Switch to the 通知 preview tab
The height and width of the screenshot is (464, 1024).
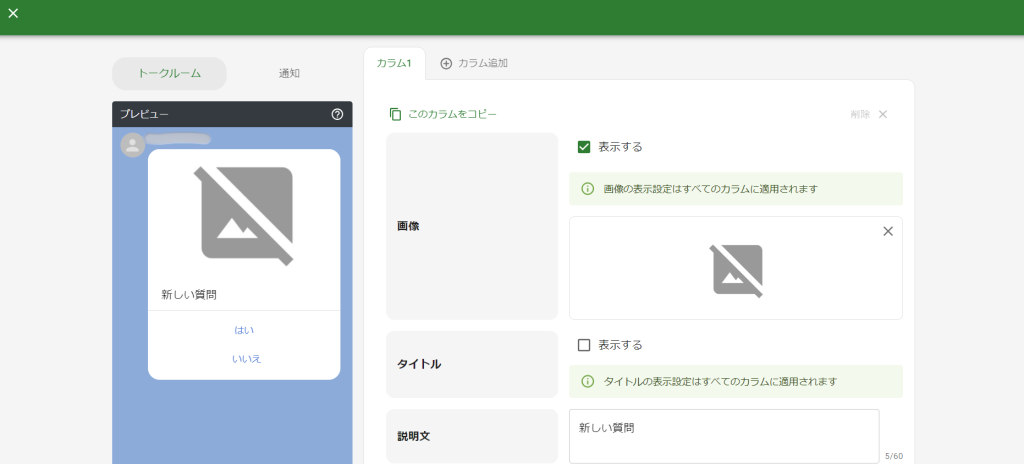click(x=290, y=73)
